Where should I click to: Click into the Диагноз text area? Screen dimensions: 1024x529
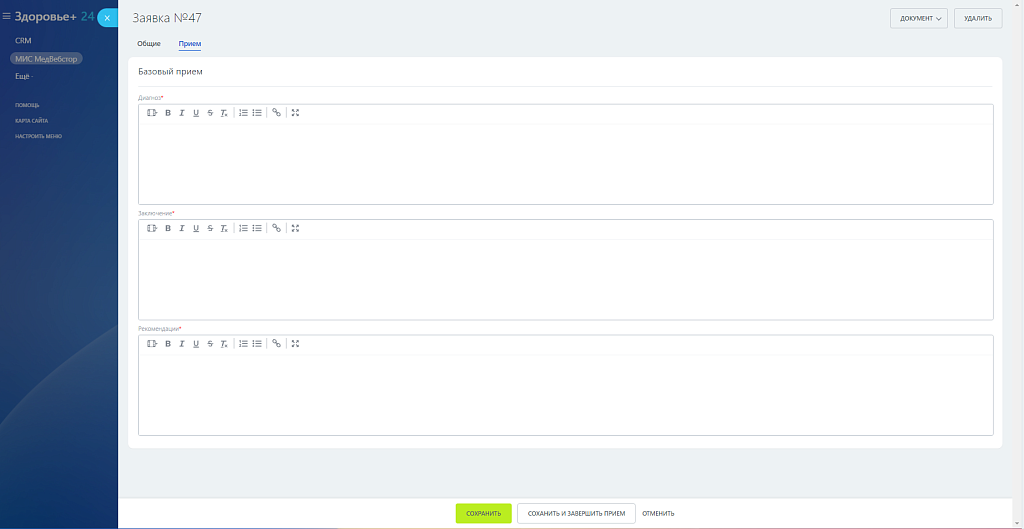(565, 164)
